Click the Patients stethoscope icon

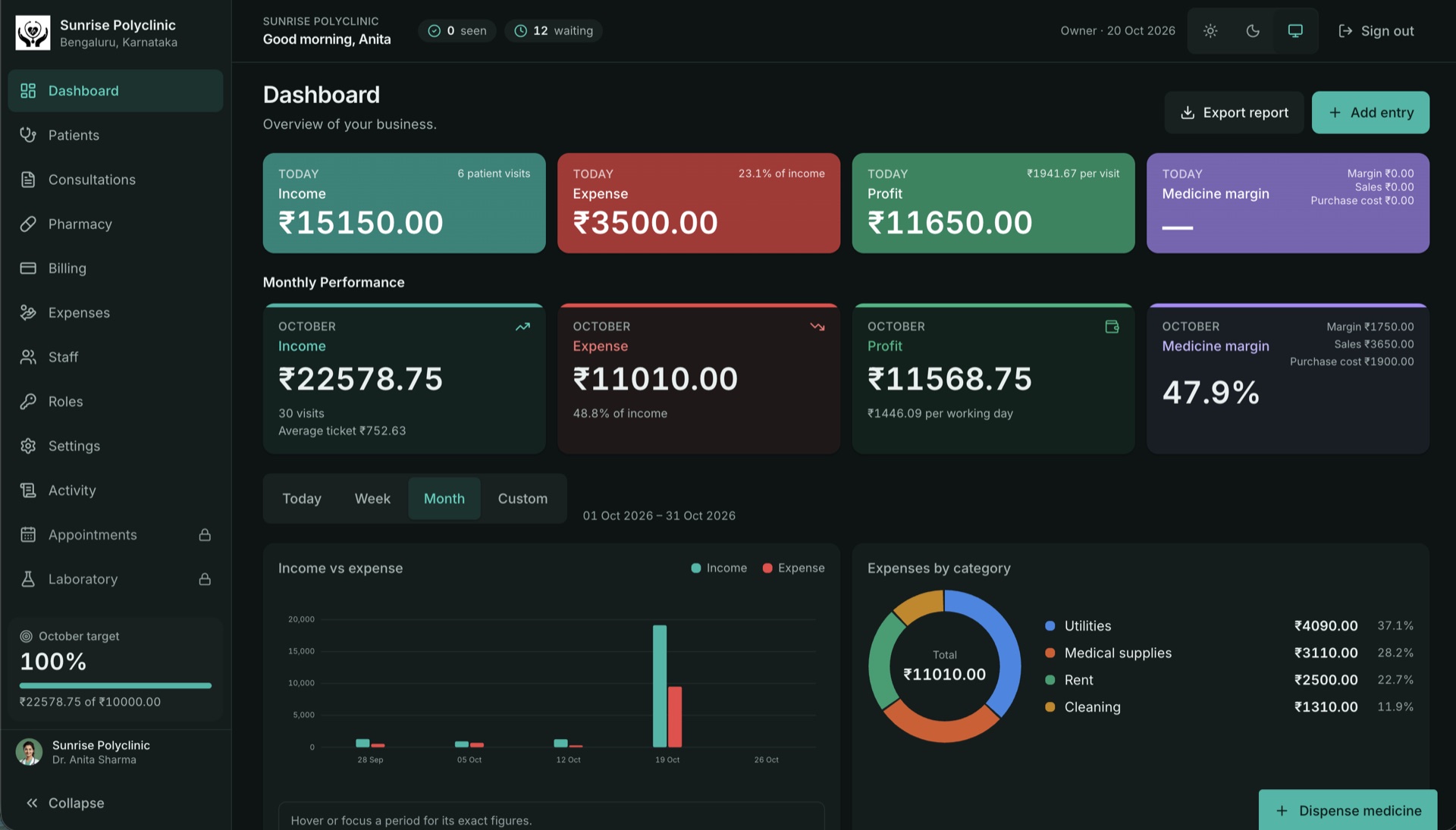pos(28,135)
